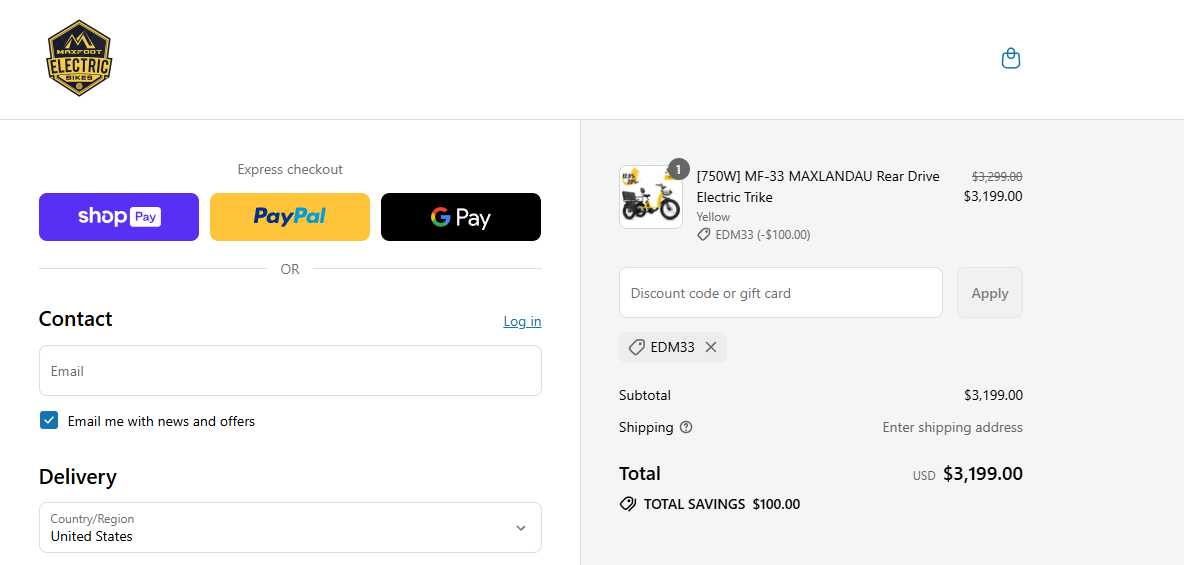
Task: Click the Contact heading
Action: point(76,319)
